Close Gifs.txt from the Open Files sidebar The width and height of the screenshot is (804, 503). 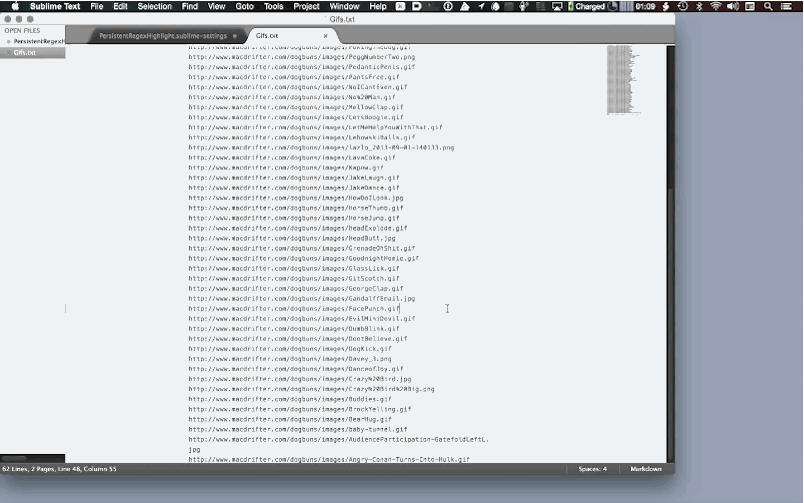click(8, 53)
